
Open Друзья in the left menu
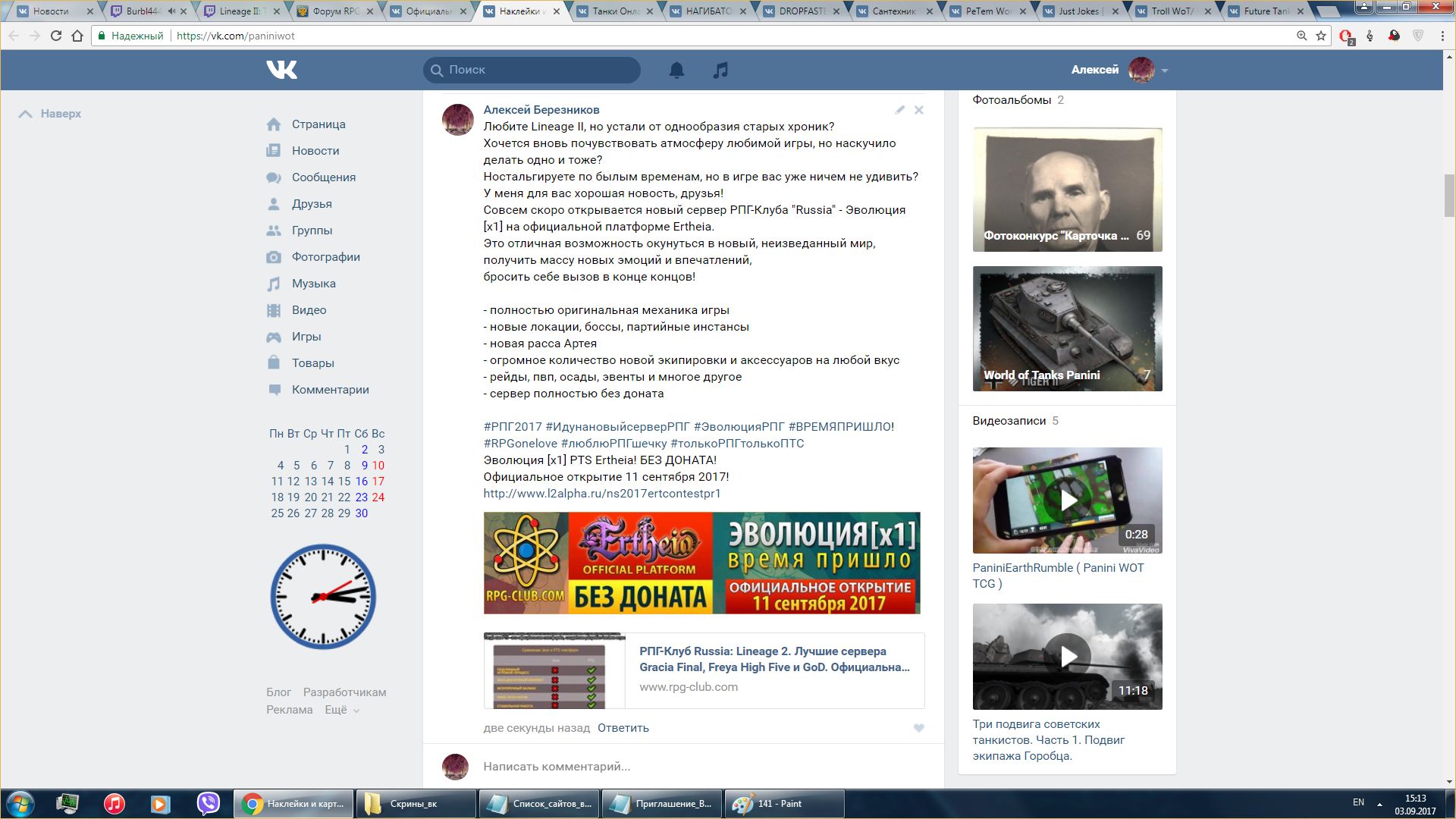pos(312,204)
